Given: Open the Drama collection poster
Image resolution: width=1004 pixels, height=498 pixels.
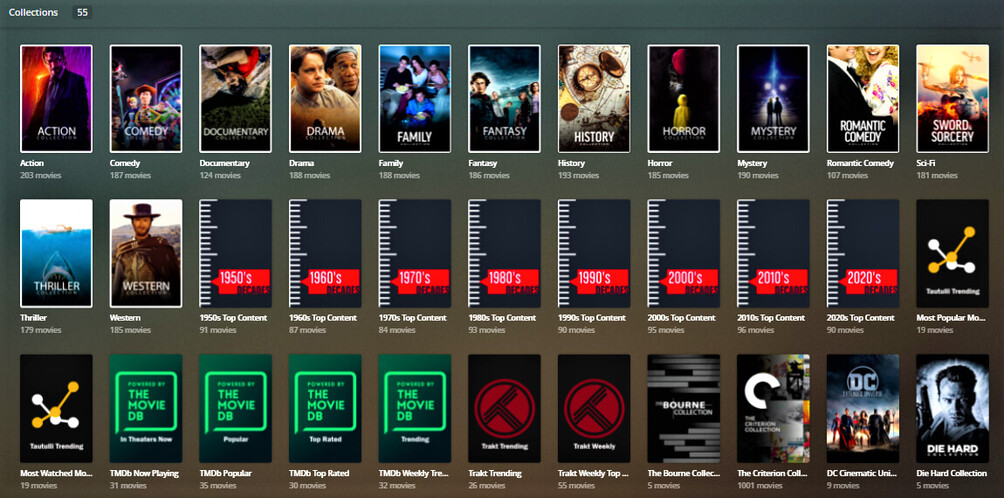Looking at the screenshot, I should [x=325, y=99].
